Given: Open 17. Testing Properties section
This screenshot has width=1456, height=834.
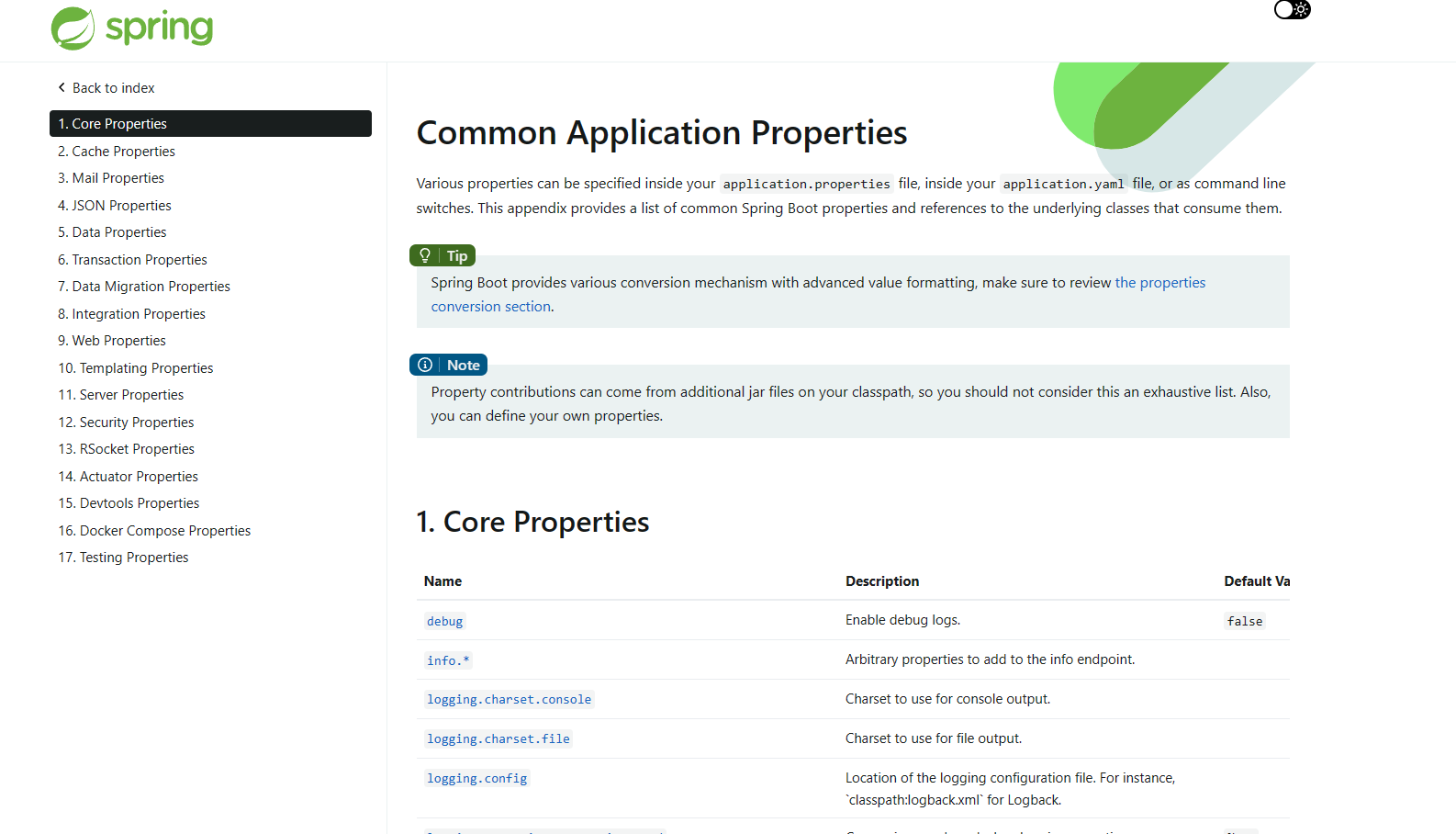Looking at the screenshot, I should tap(123, 558).
